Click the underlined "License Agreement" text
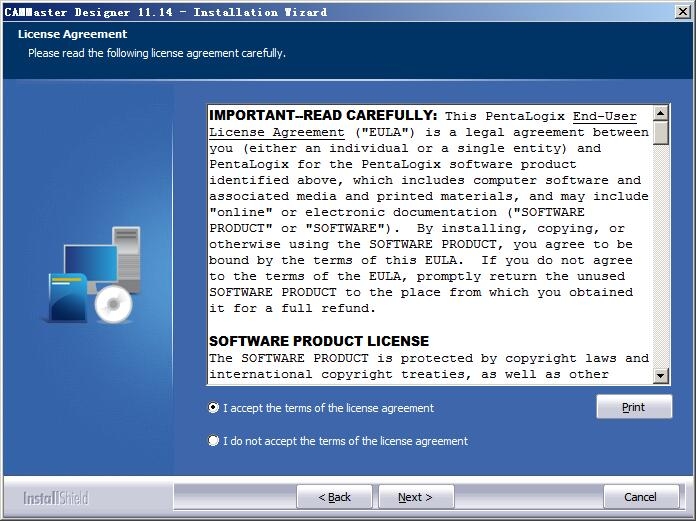Viewport: 696px width, 521px height. (277, 132)
